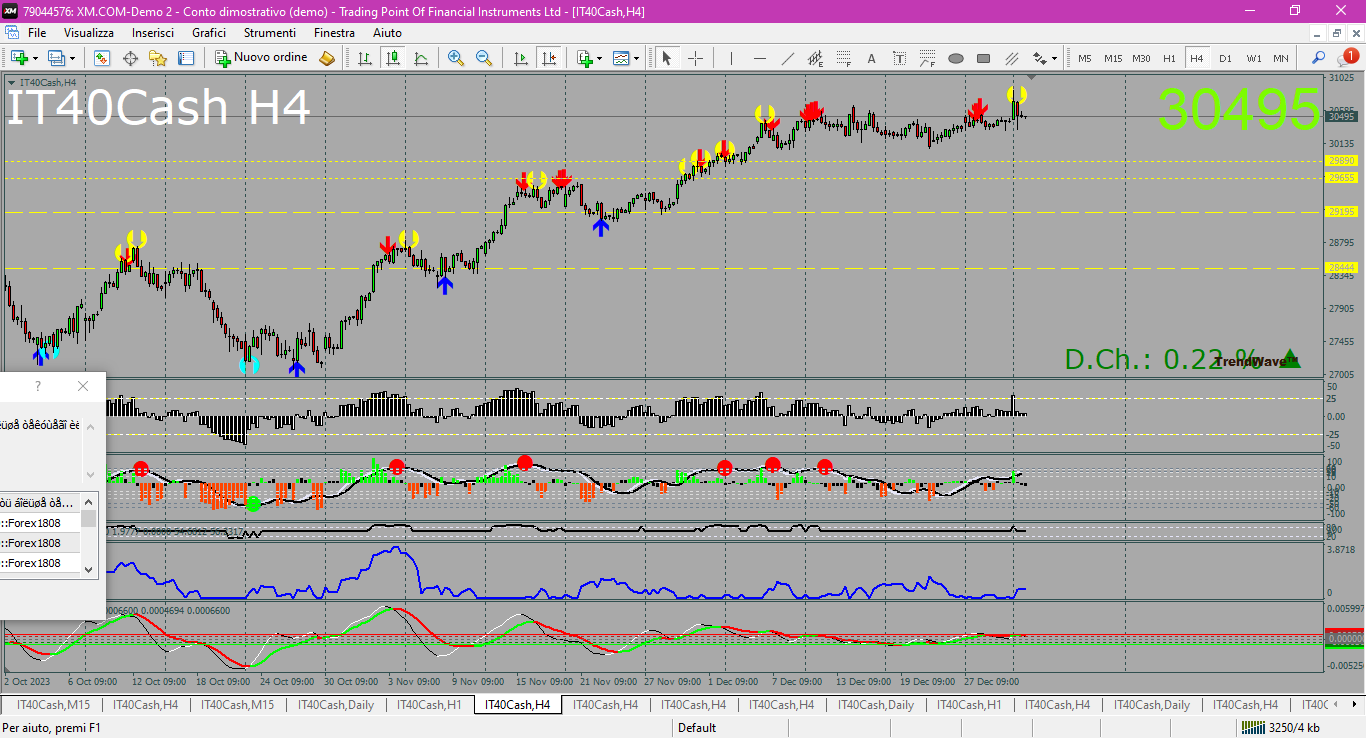Switch to D1 timeframe
The width and height of the screenshot is (1366, 738).
click(x=1225, y=58)
